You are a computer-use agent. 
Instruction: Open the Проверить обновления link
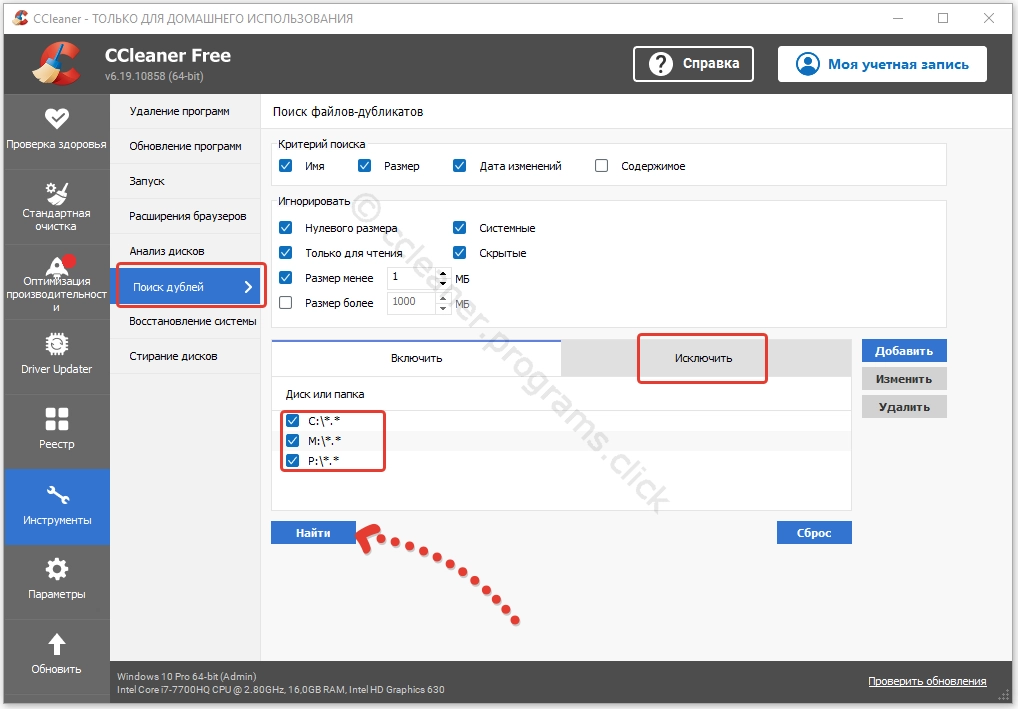926,682
